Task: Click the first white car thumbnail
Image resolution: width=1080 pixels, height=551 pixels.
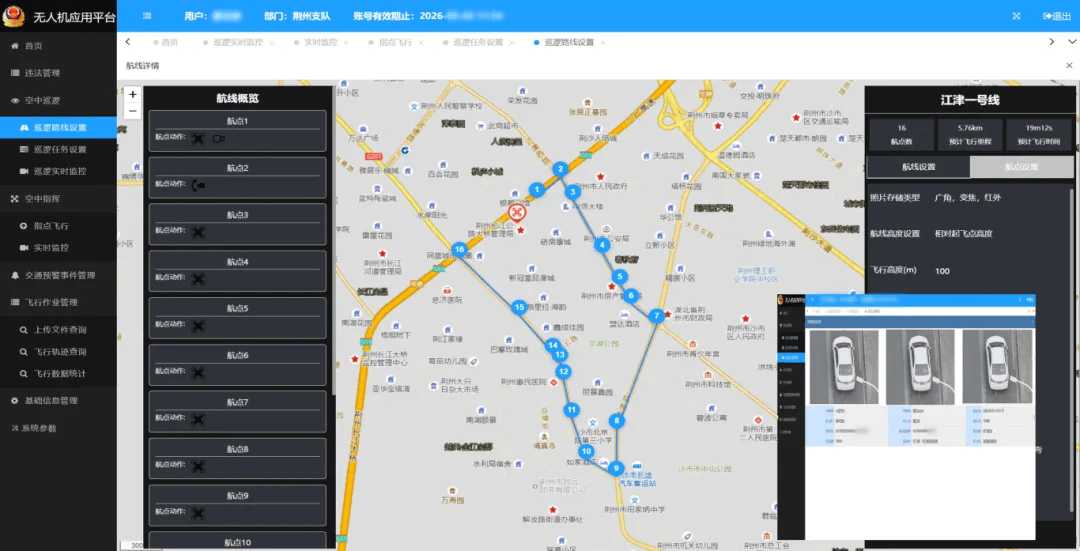Action: pyautogui.click(x=844, y=367)
